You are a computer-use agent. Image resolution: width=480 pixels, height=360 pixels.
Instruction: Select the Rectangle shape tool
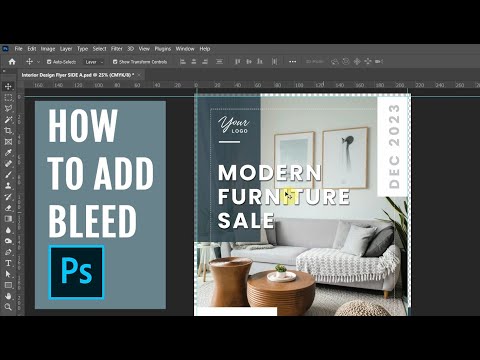pos(8,285)
